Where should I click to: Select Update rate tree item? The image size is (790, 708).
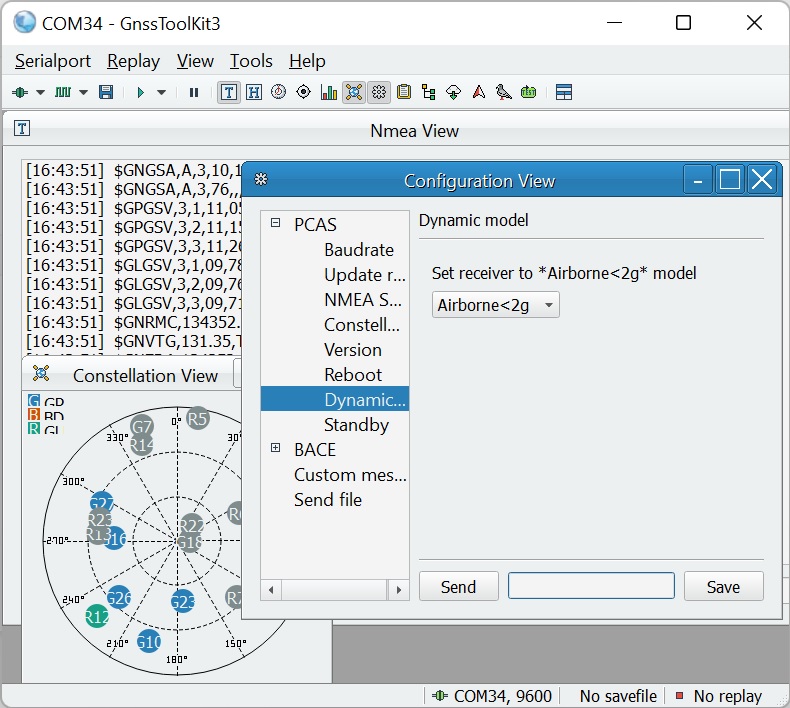(365, 275)
